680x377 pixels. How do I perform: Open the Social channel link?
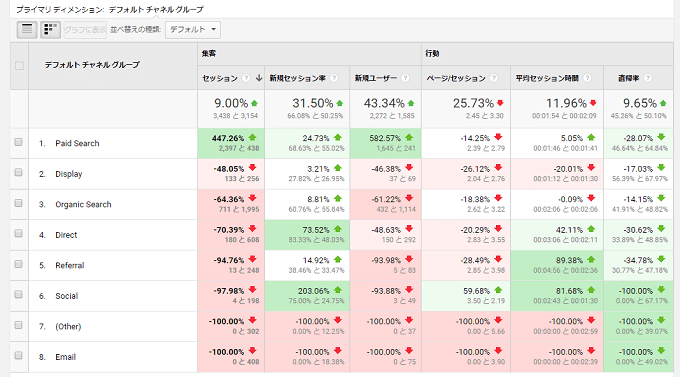[x=66, y=296]
